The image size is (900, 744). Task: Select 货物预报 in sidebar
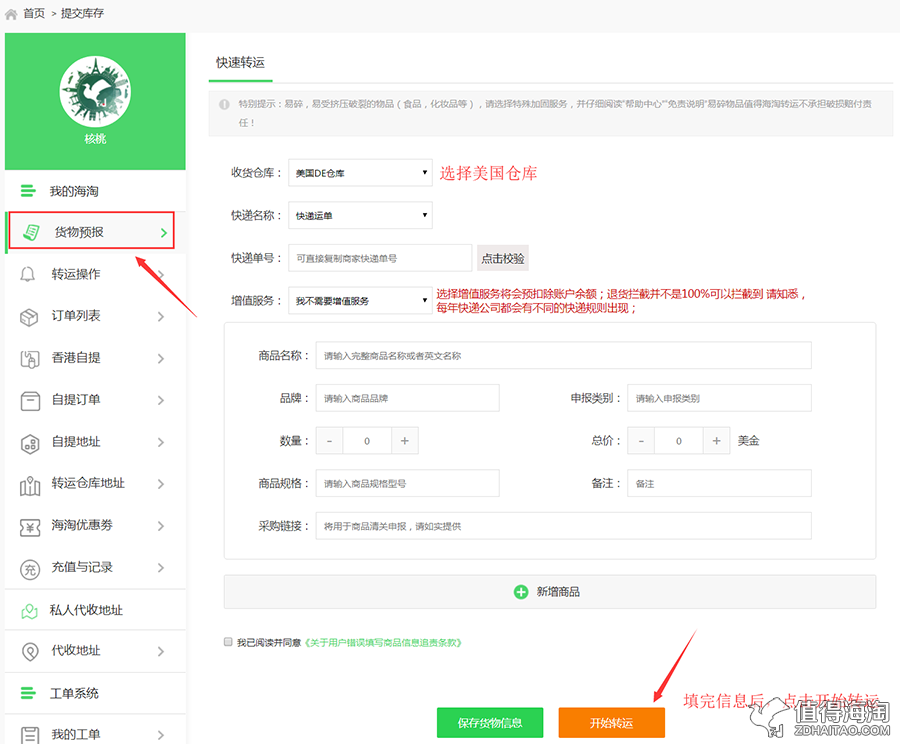(92, 230)
